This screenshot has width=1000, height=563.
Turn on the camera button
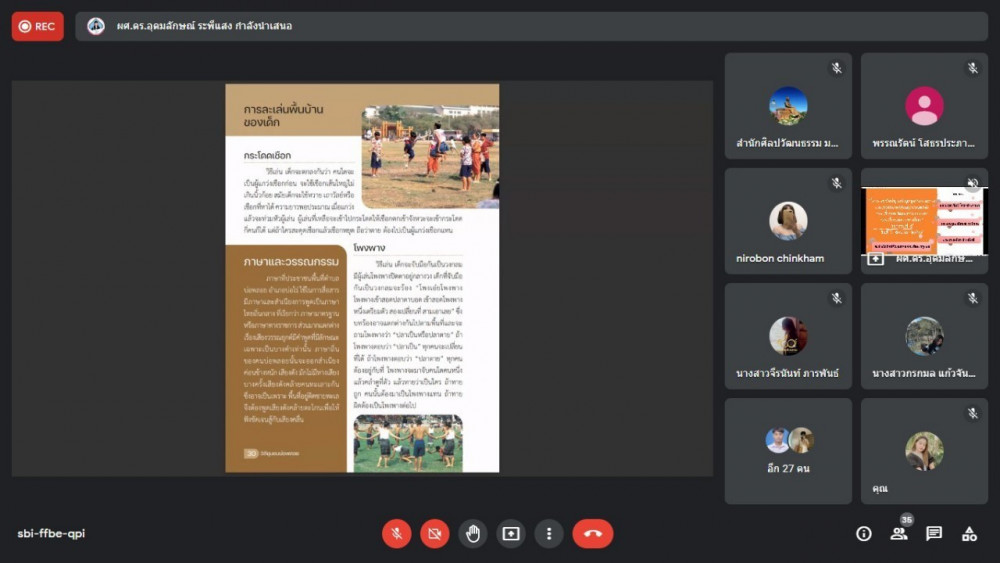coord(434,534)
